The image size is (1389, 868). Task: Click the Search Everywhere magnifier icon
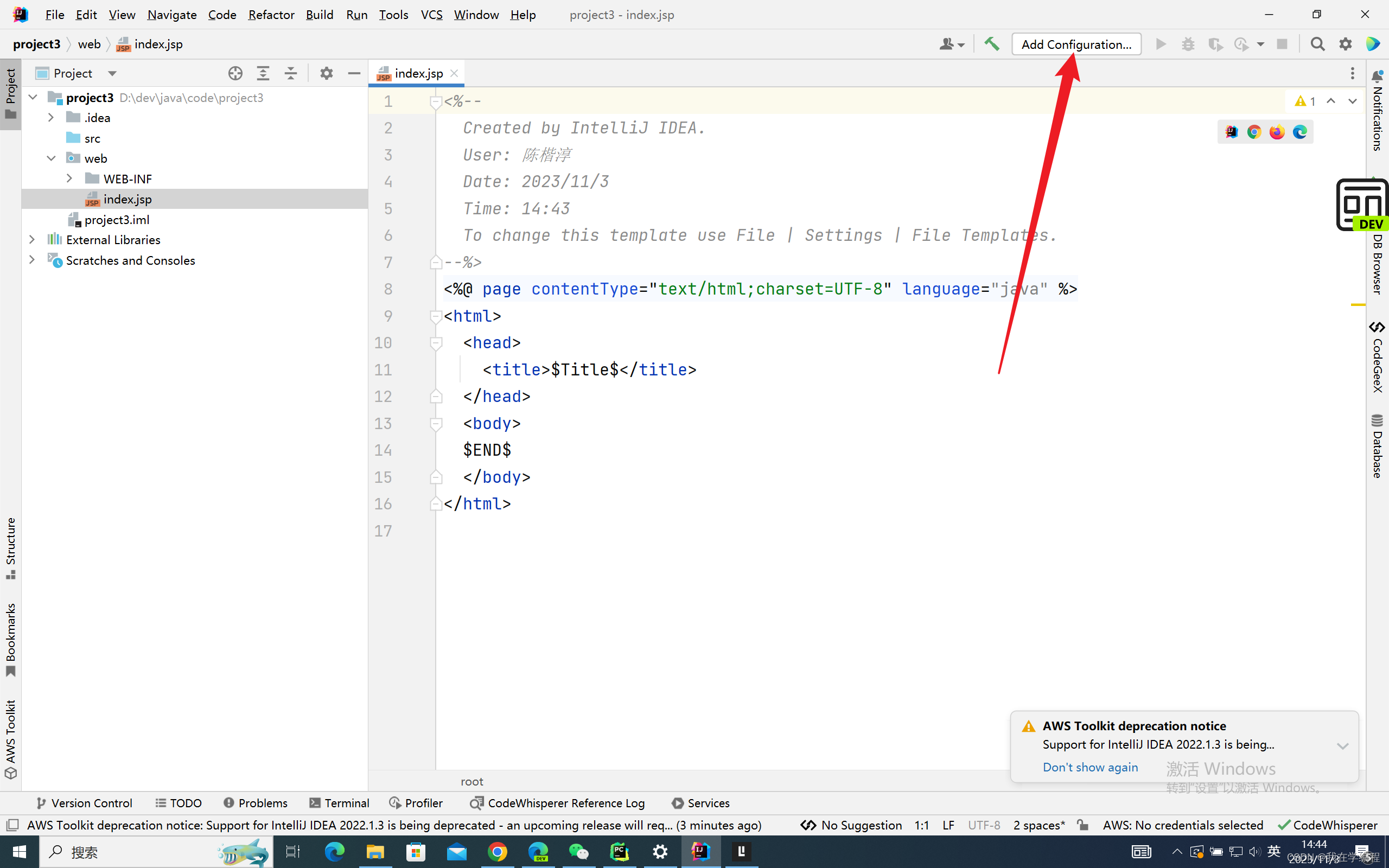click(1317, 44)
